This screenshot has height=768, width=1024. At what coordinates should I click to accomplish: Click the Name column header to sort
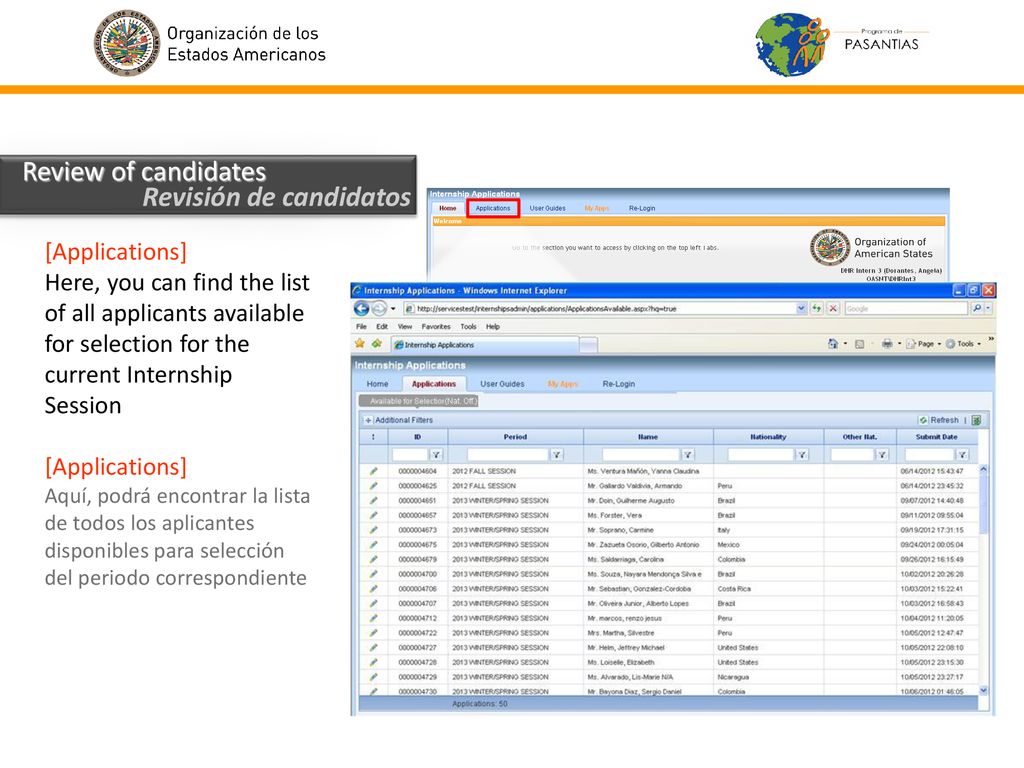tap(648, 437)
